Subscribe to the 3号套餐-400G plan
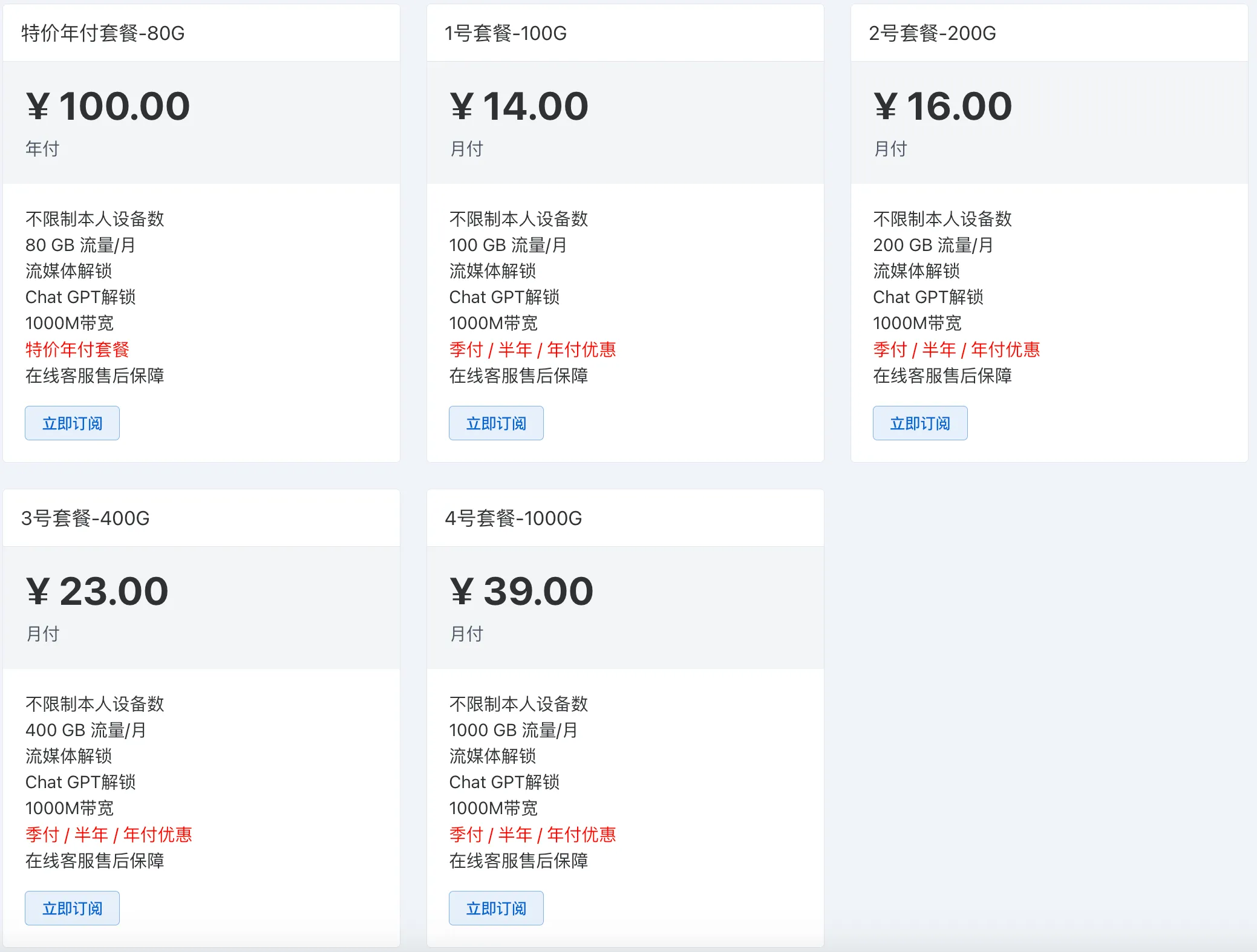1257x952 pixels. click(72, 908)
